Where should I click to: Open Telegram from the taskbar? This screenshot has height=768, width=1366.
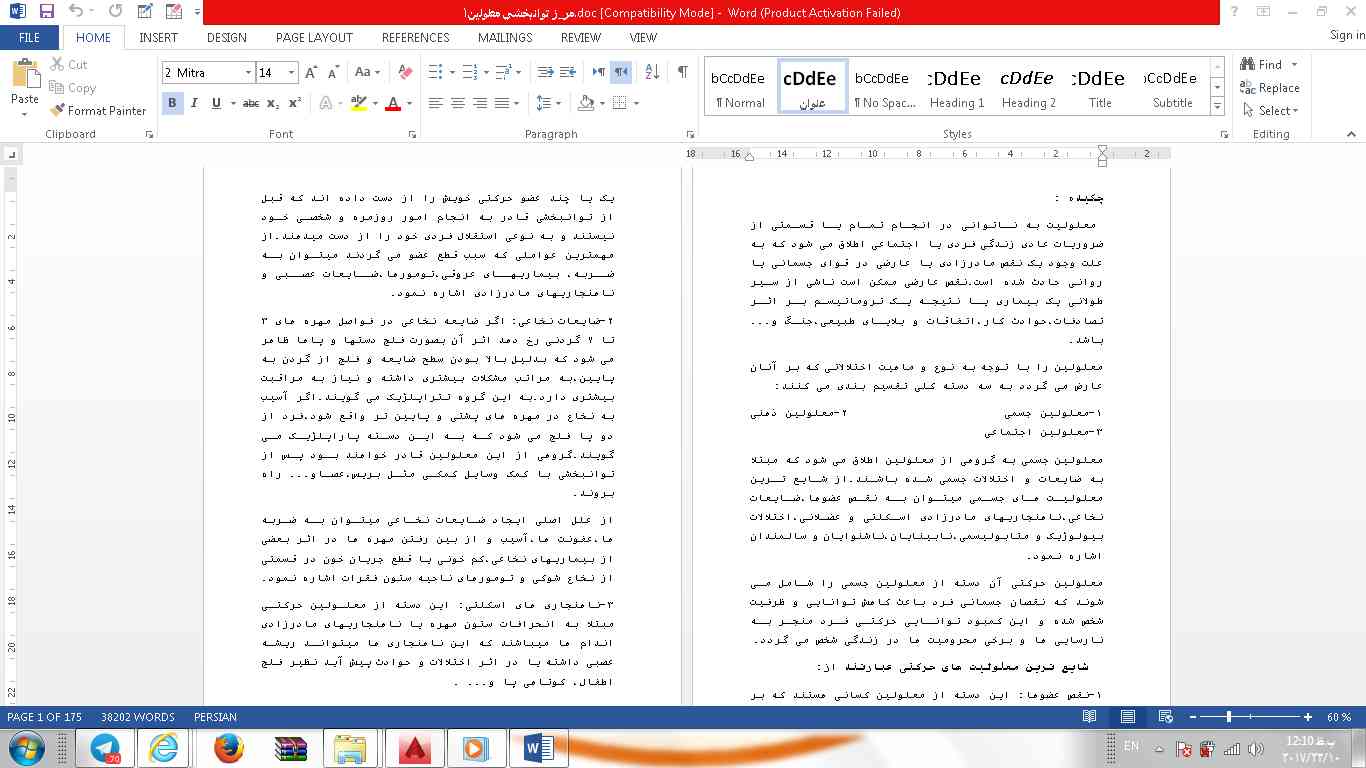(105, 747)
